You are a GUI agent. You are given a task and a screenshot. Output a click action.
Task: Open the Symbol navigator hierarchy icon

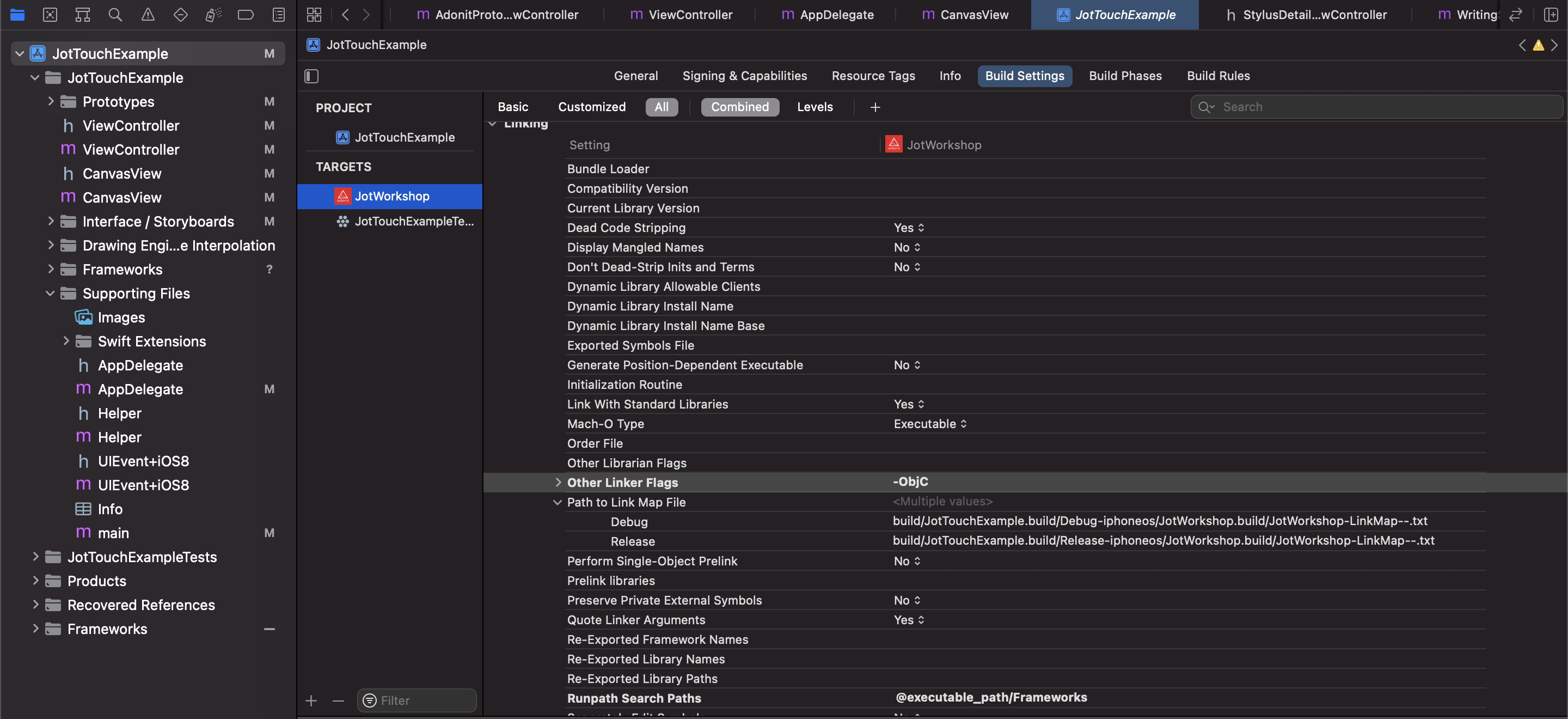click(82, 15)
